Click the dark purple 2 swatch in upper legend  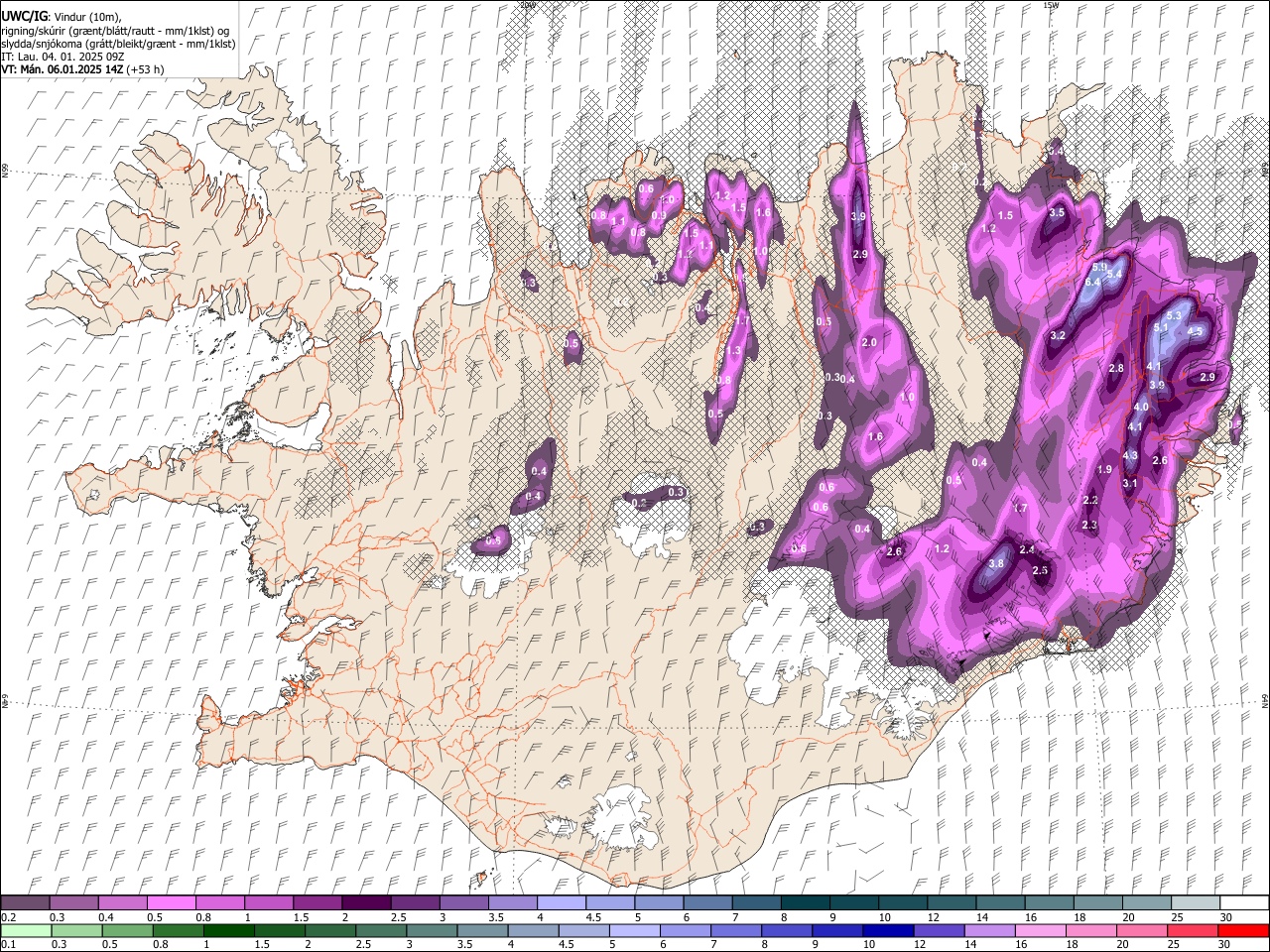(x=365, y=903)
